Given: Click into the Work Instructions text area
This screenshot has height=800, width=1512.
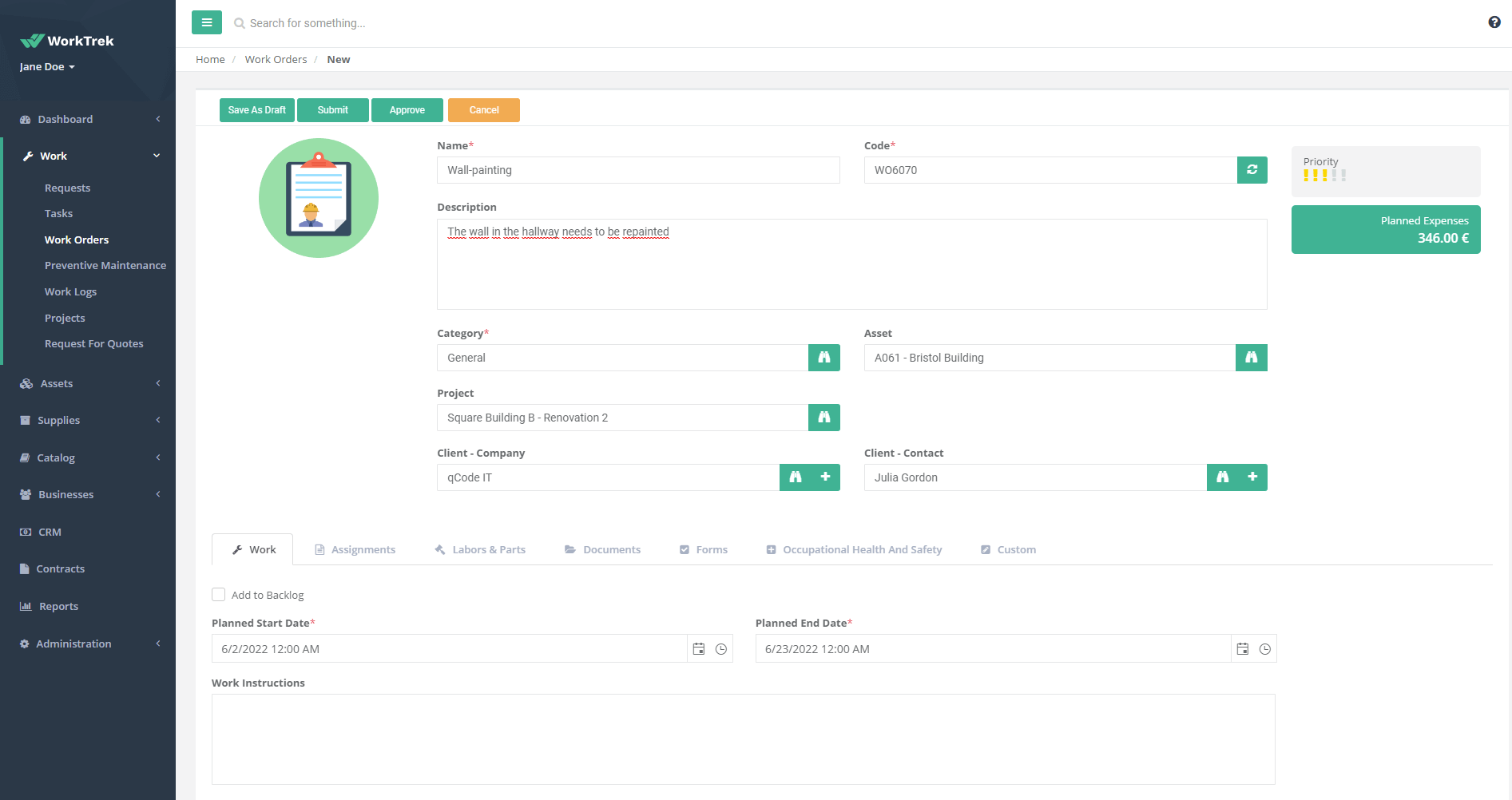Looking at the screenshot, I should (x=743, y=739).
